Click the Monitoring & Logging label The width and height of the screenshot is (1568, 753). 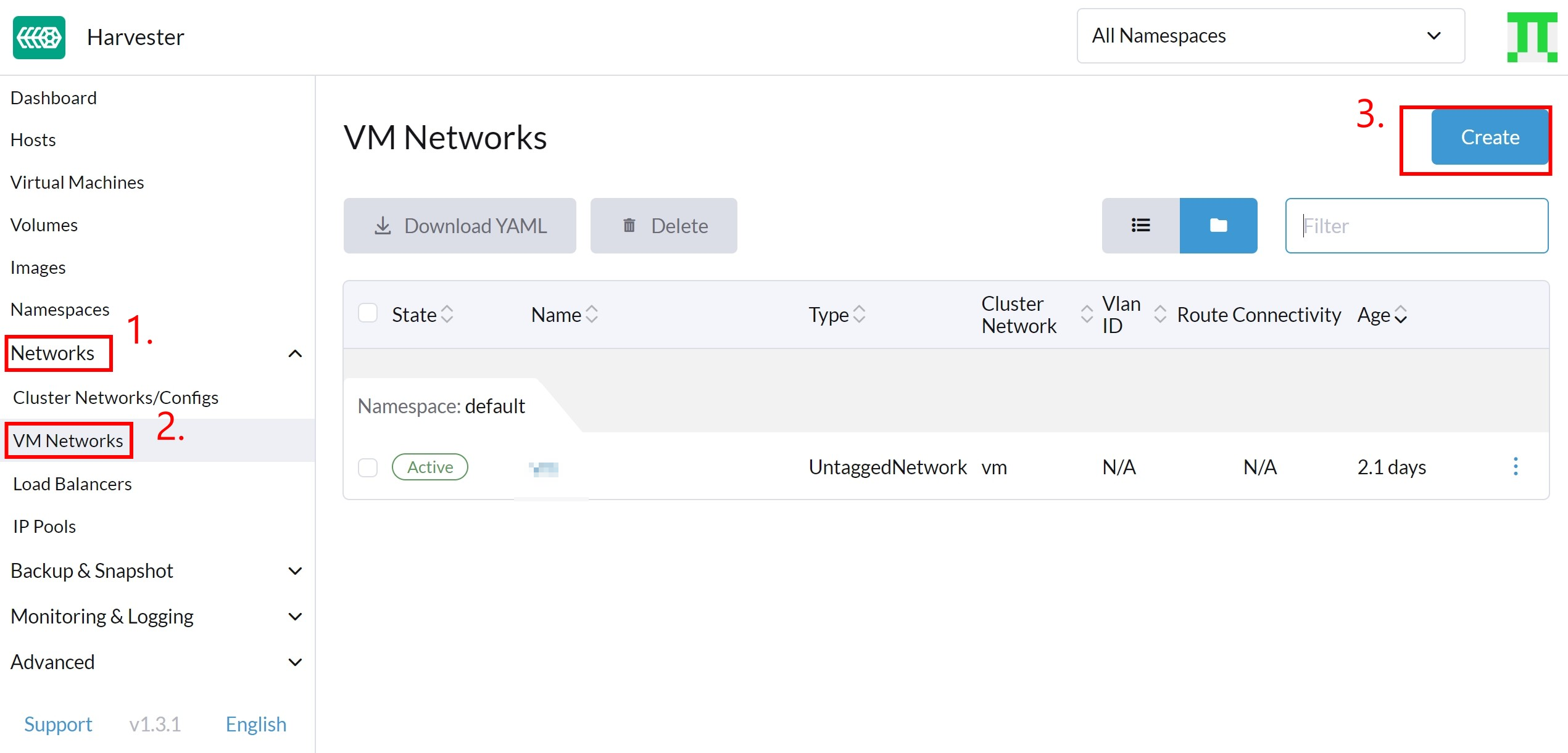(102, 617)
